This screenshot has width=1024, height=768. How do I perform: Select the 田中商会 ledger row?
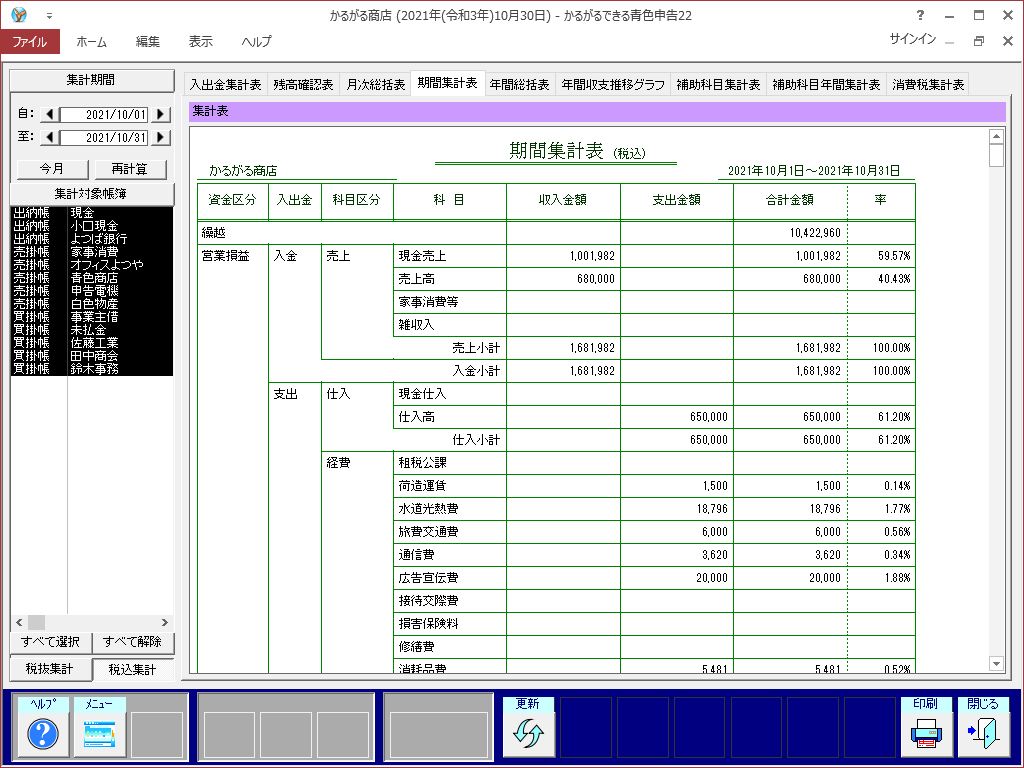tap(92, 356)
